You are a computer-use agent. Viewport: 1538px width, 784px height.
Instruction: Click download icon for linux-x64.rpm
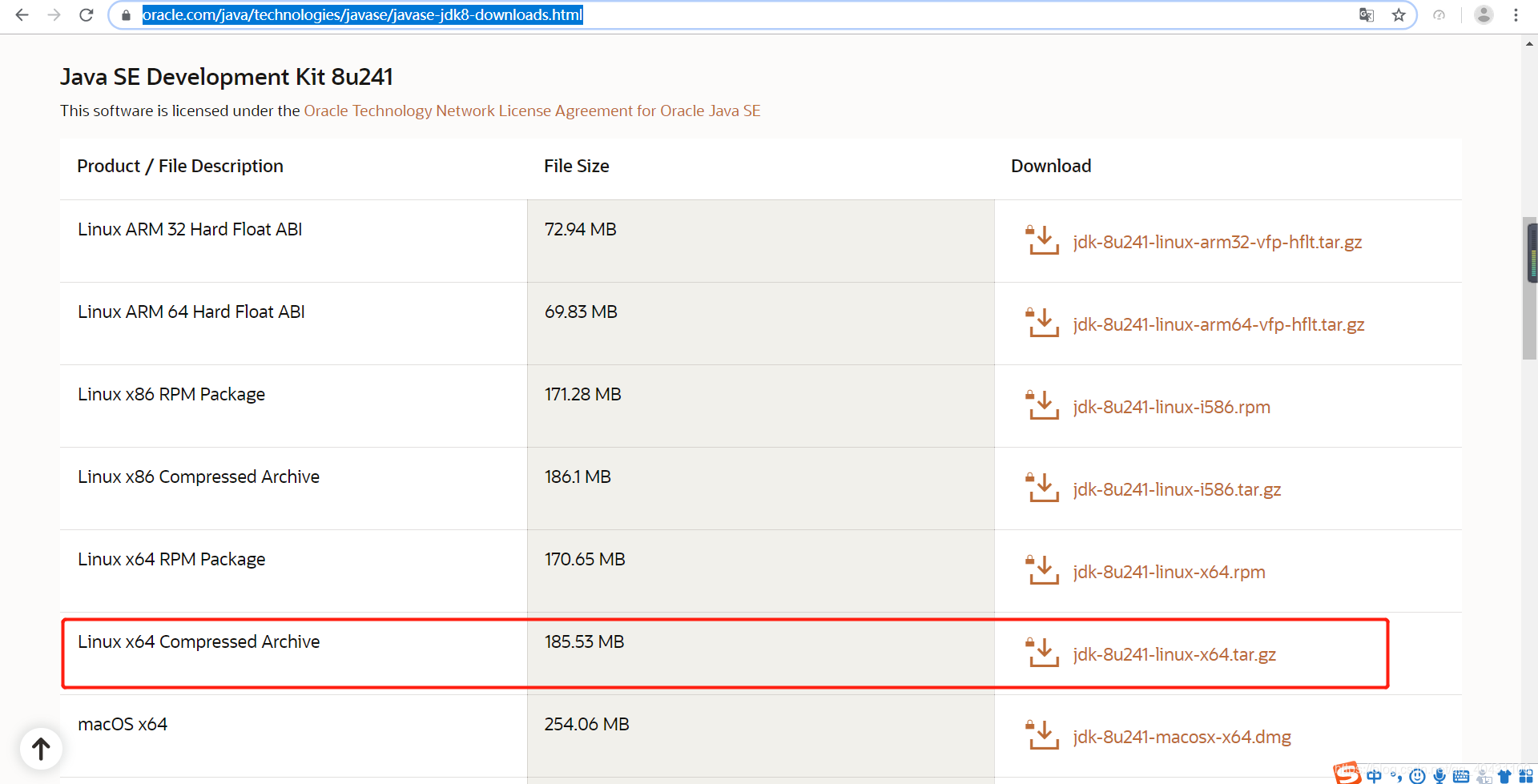1042,570
